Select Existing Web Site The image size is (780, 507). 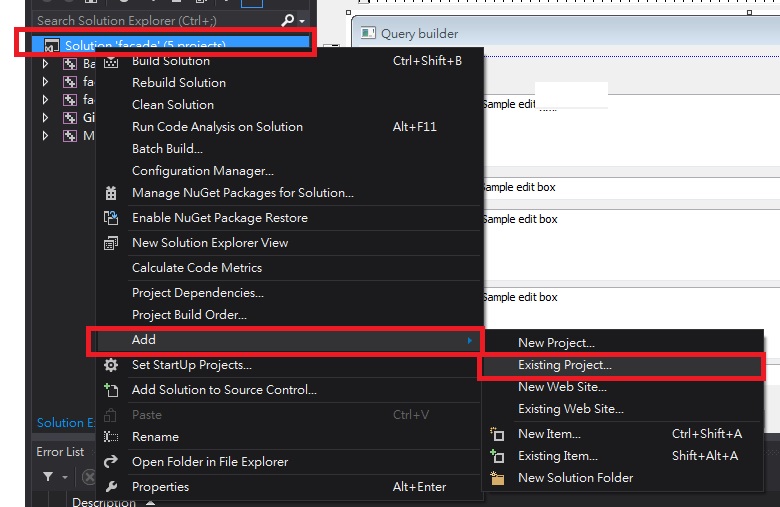coord(623,408)
